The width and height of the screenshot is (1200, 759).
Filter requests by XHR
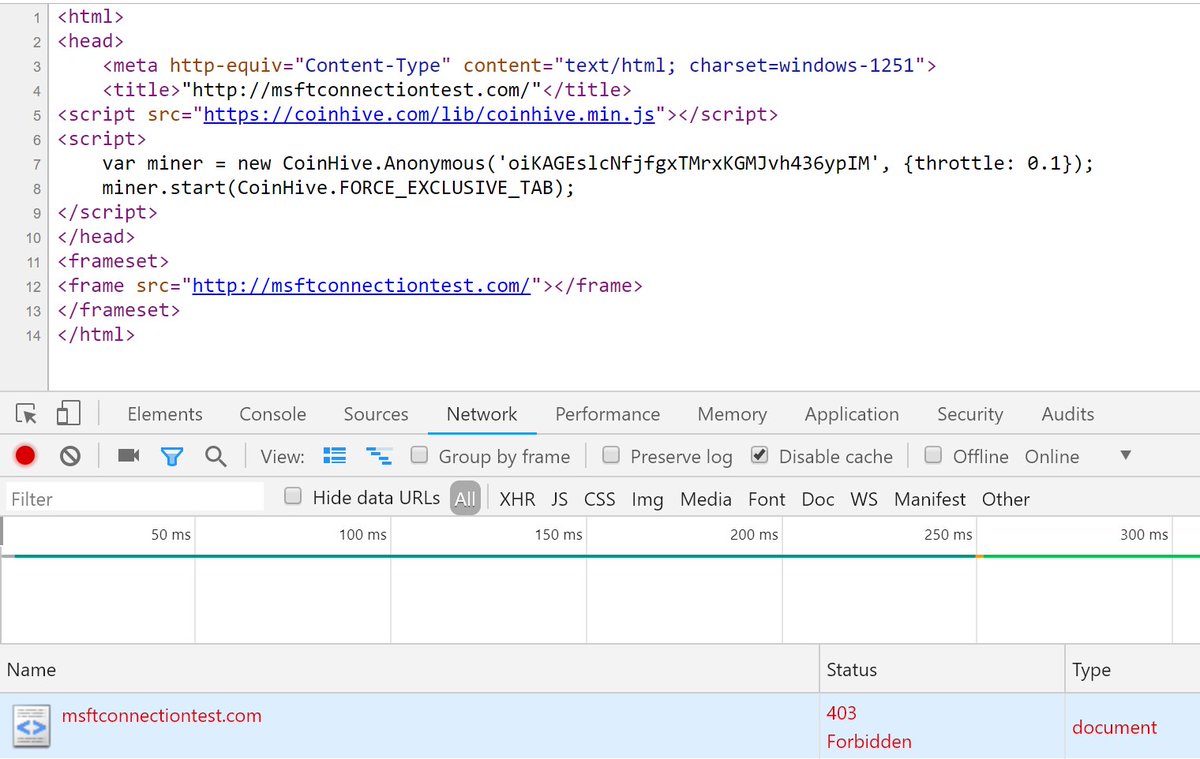click(x=517, y=499)
